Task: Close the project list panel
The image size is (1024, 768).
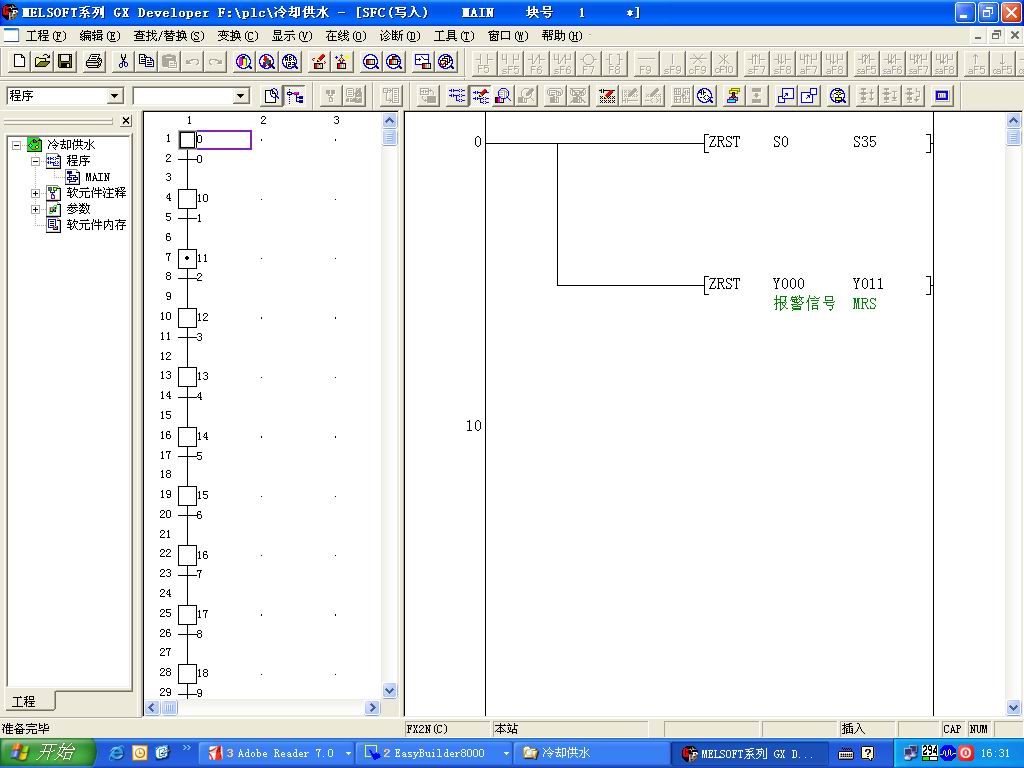Action: tap(126, 121)
